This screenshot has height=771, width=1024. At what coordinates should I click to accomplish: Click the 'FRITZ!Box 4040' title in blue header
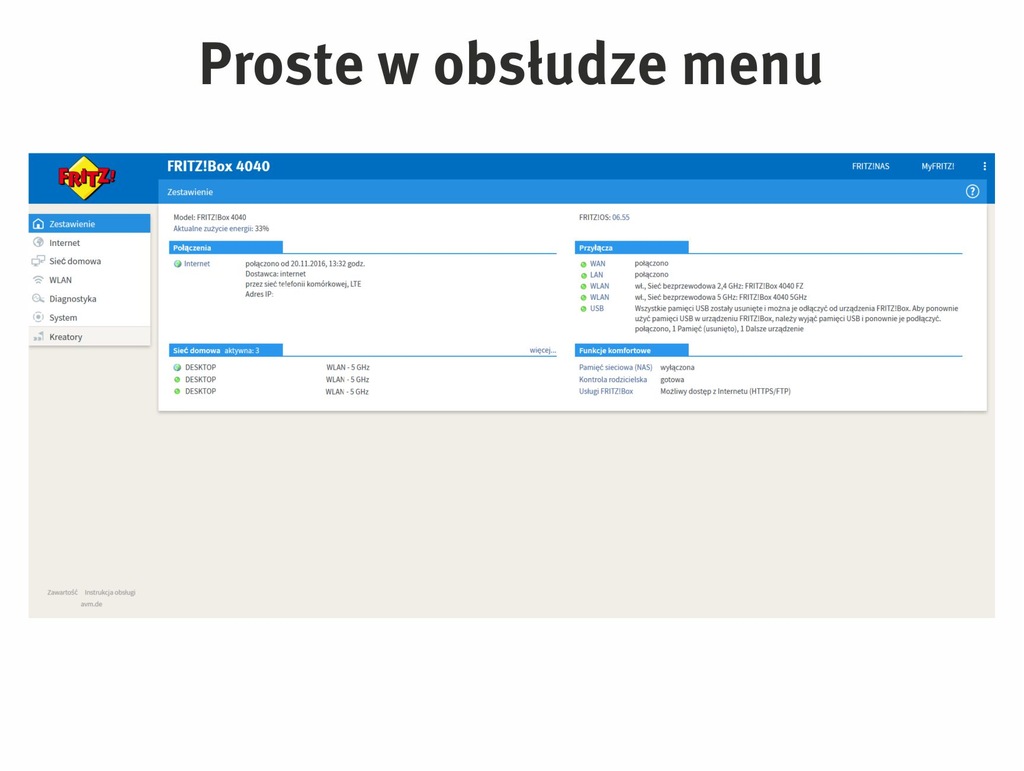218,166
